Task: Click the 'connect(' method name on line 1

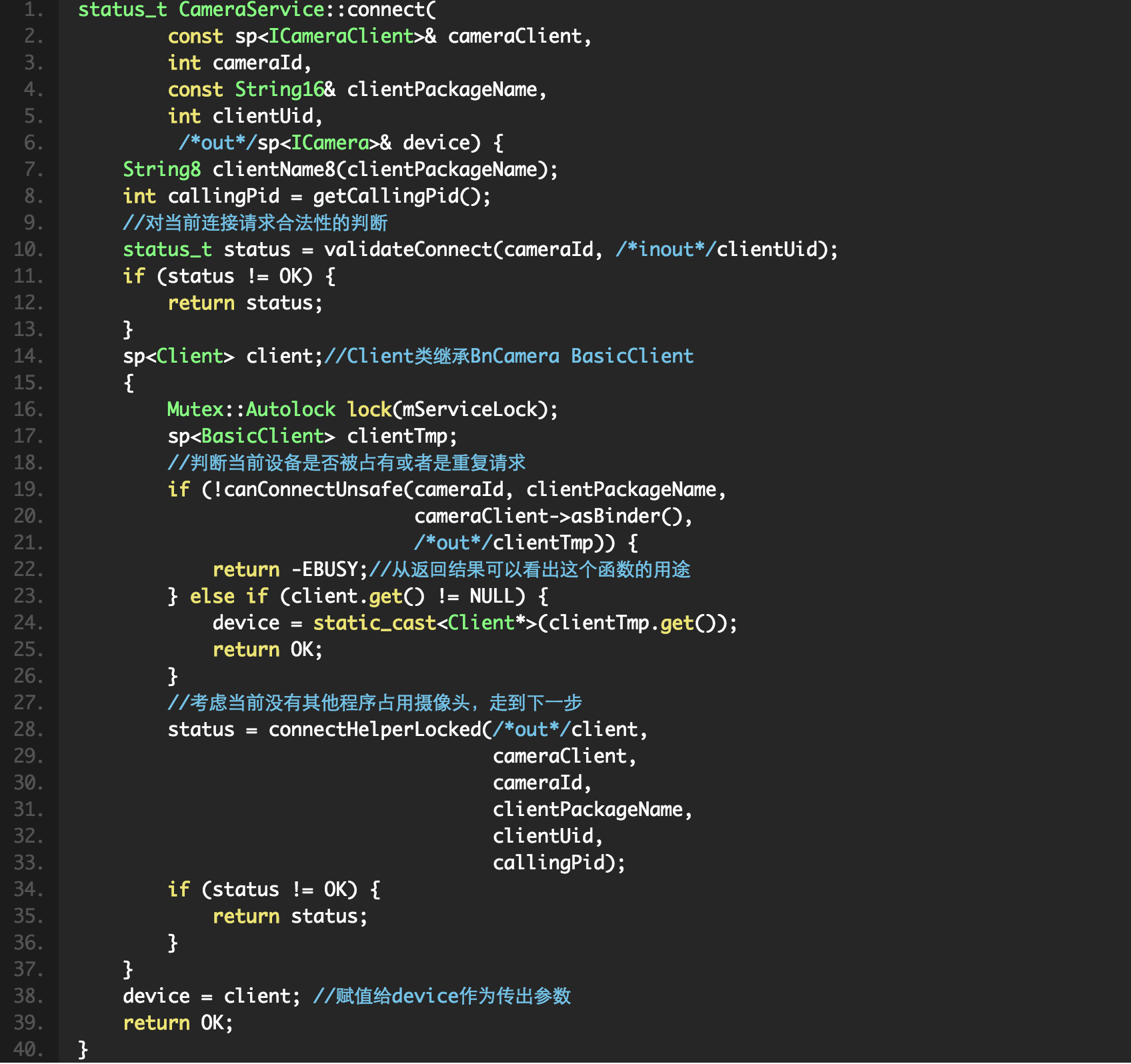Action: [x=391, y=10]
